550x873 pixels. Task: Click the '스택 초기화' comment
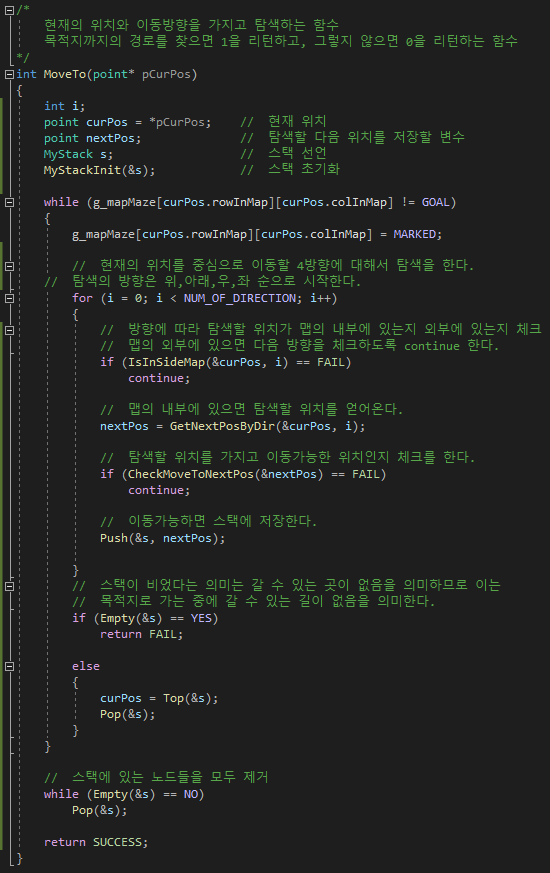click(290, 169)
